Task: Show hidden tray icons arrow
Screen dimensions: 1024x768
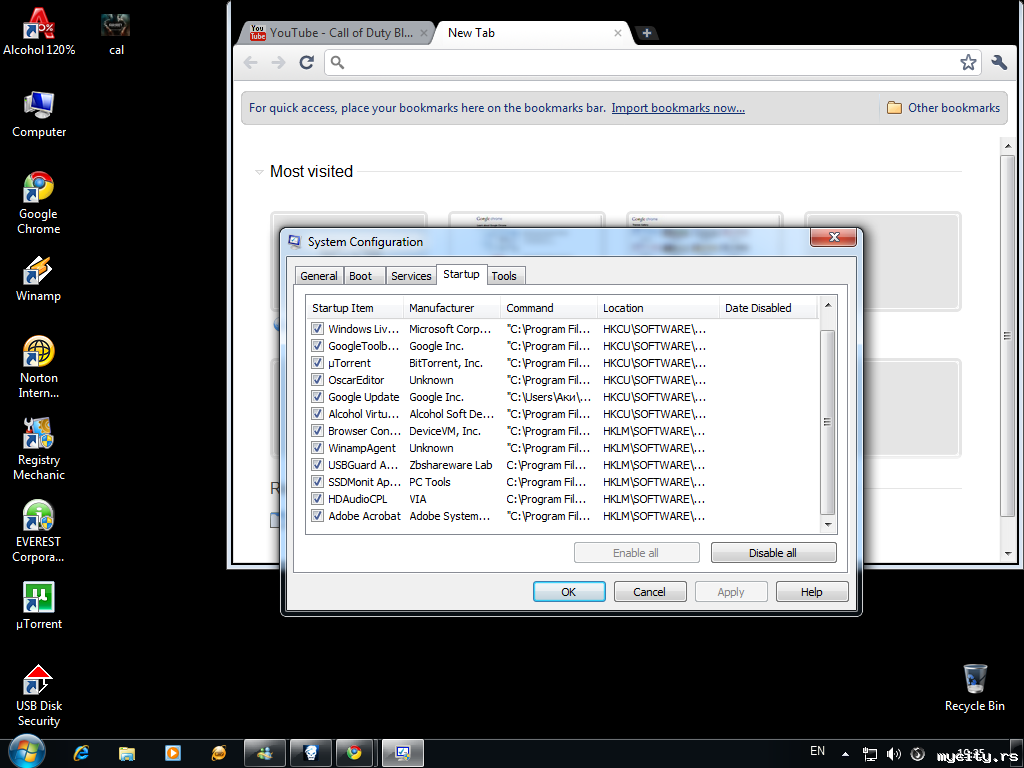Action: point(845,754)
